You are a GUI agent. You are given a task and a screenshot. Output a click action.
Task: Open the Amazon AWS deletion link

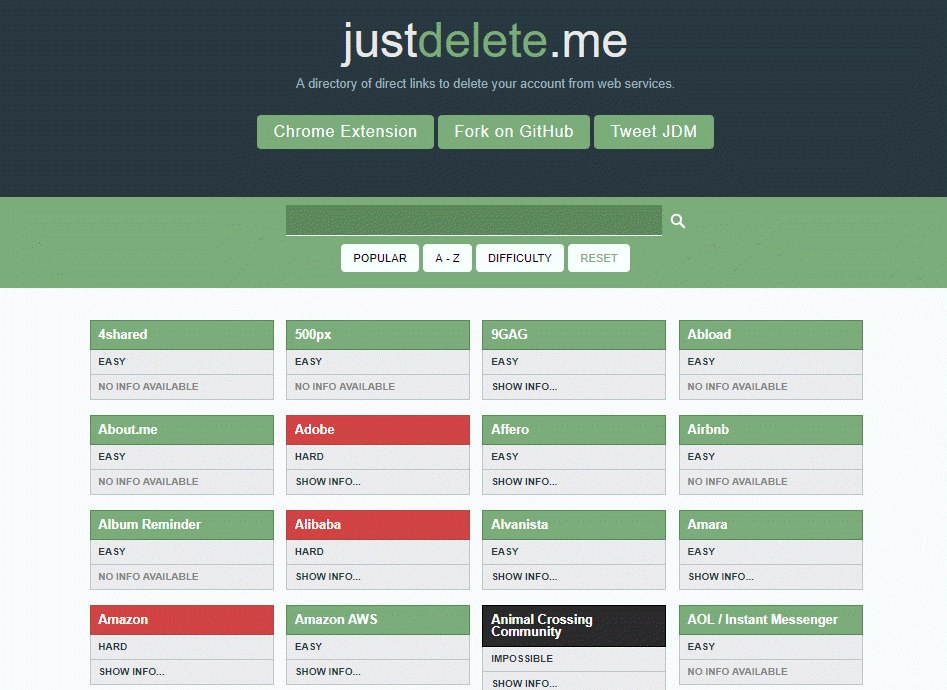pyautogui.click(x=377, y=620)
